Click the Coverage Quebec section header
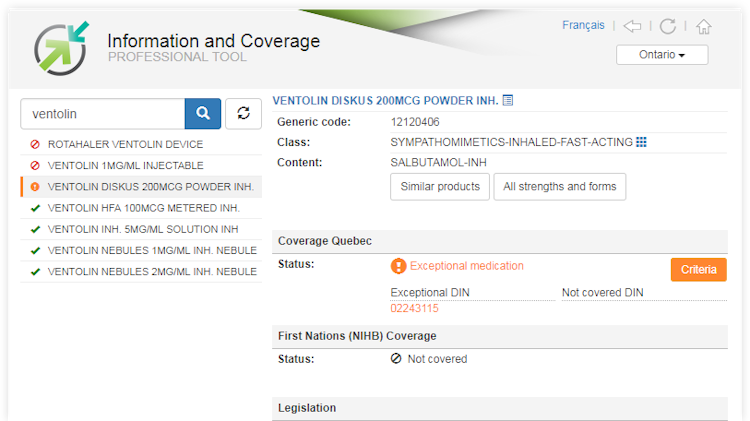 point(500,241)
